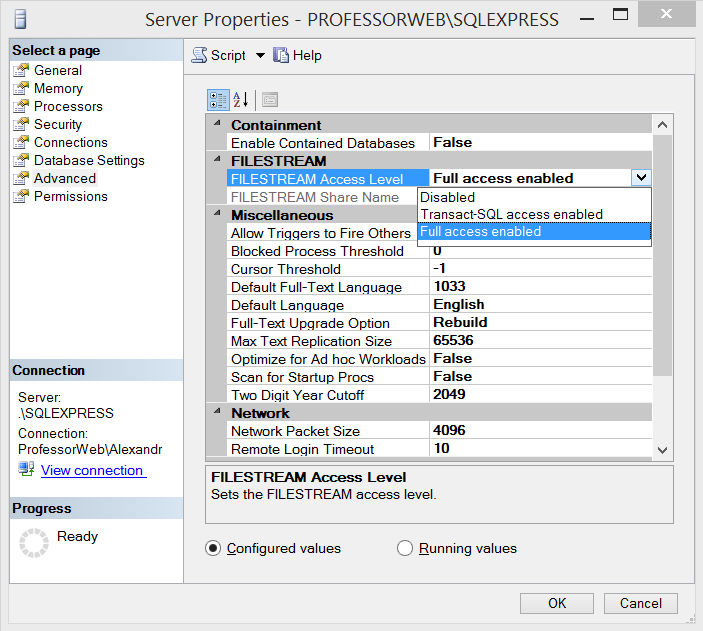
Task: Click the Permissions page icon
Action: 21,196
